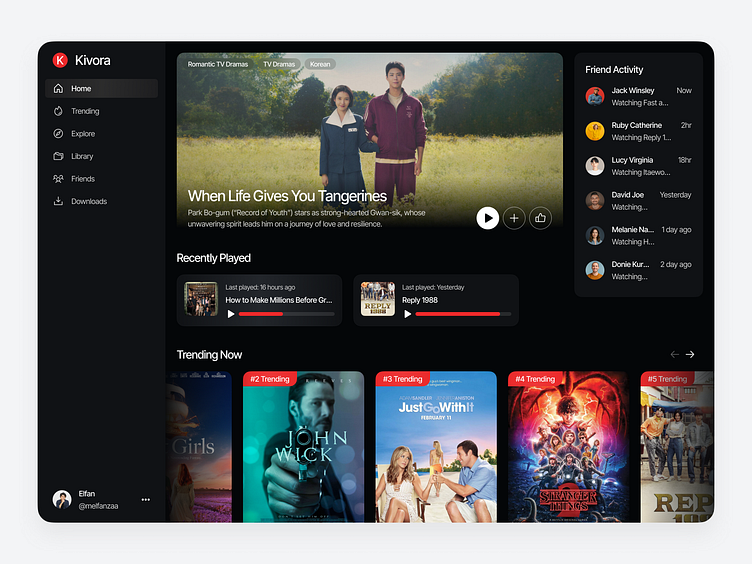The height and width of the screenshot is (564, 752).
Task: Seek How to Make Millions progress bar
Action: click(x=286, y=314)
